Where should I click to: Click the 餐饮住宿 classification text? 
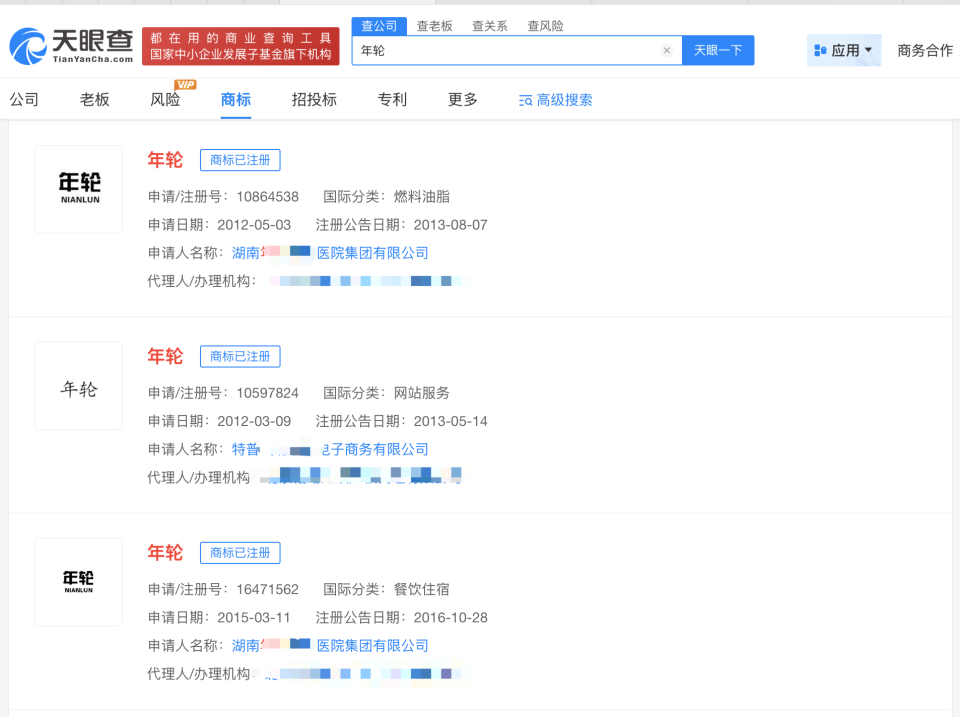pyautogui.click(x=422, y=589)
